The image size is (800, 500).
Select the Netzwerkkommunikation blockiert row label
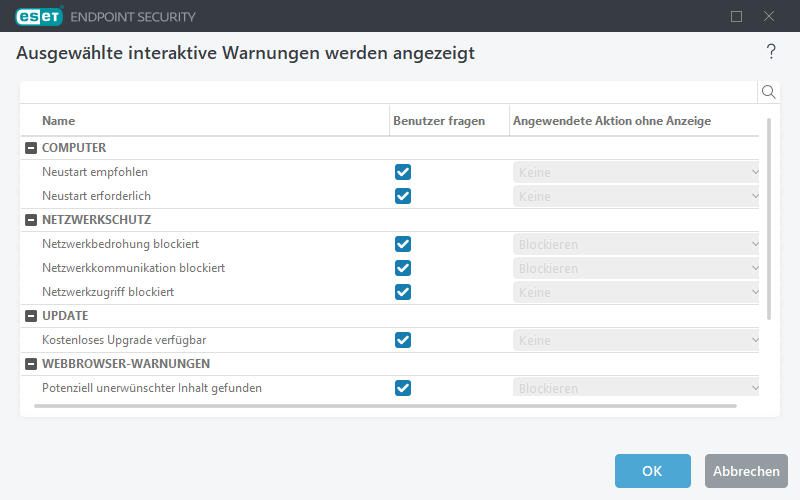pyautogui.click(x=134, y=268)
